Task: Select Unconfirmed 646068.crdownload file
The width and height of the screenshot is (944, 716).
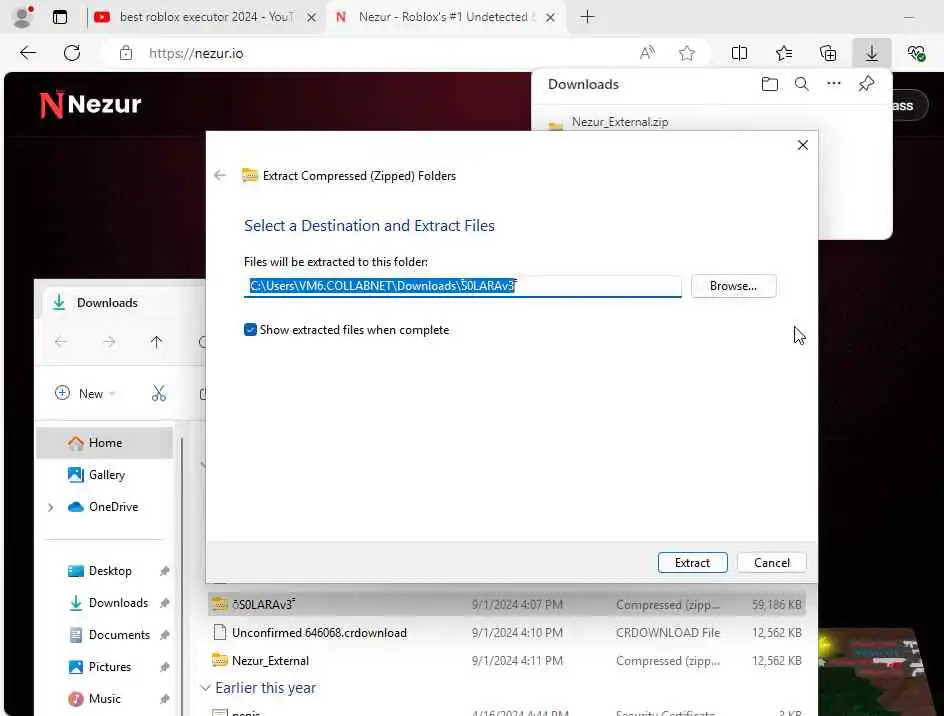Action: (x=506, y=632)
